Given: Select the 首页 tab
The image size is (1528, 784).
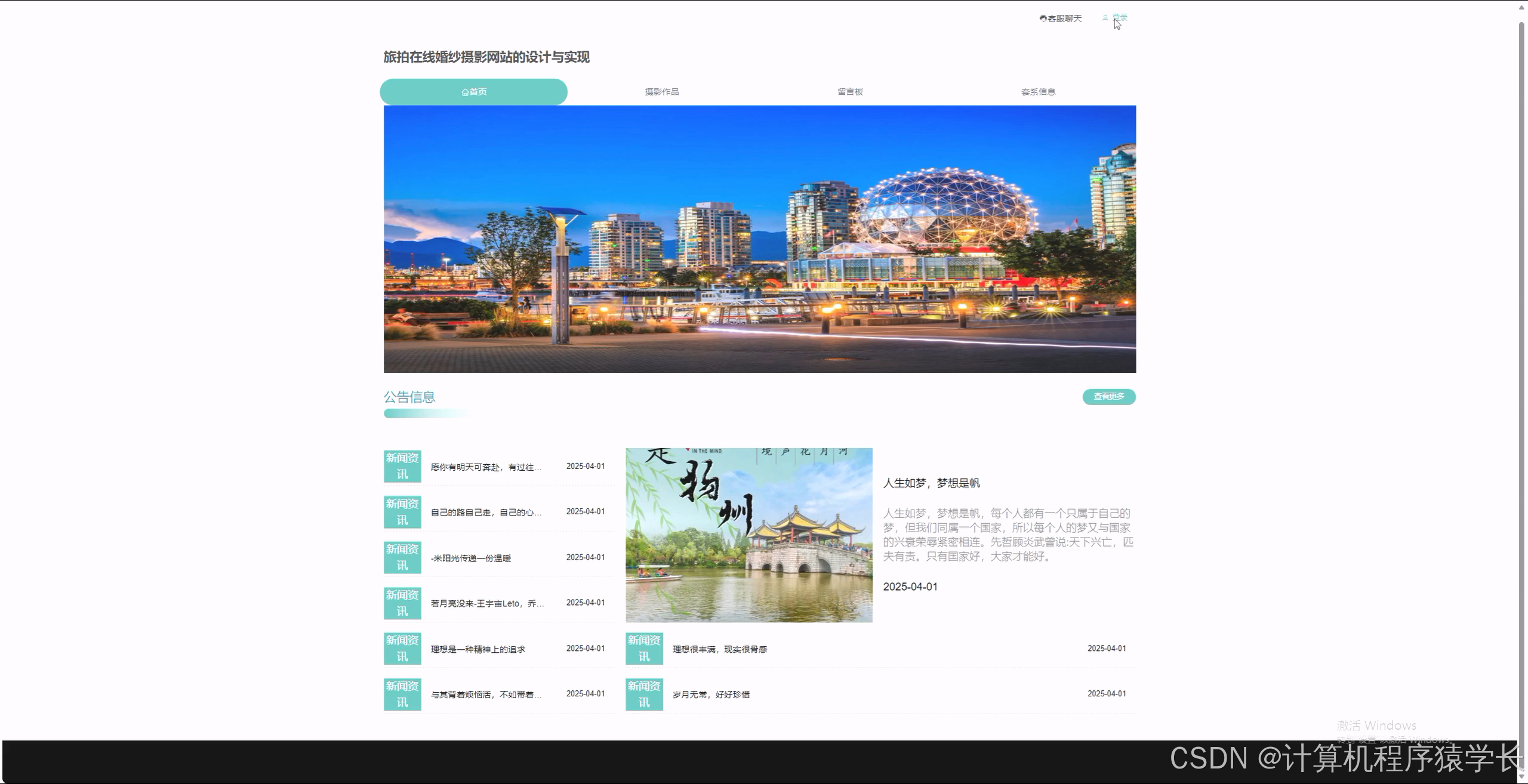Looking at the screenshot, I should click(473, 91).
